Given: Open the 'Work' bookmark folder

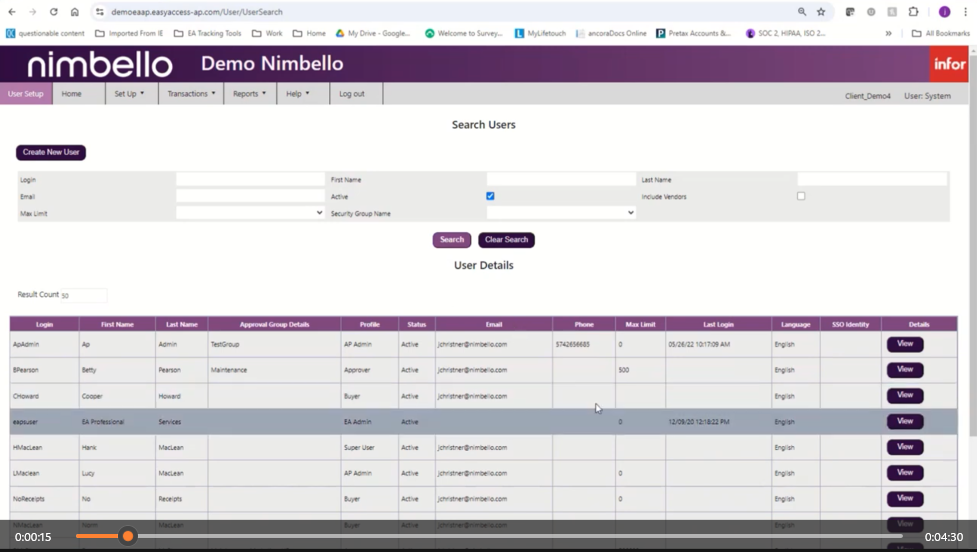Looking at the screenshot, I should coord(267,34).
